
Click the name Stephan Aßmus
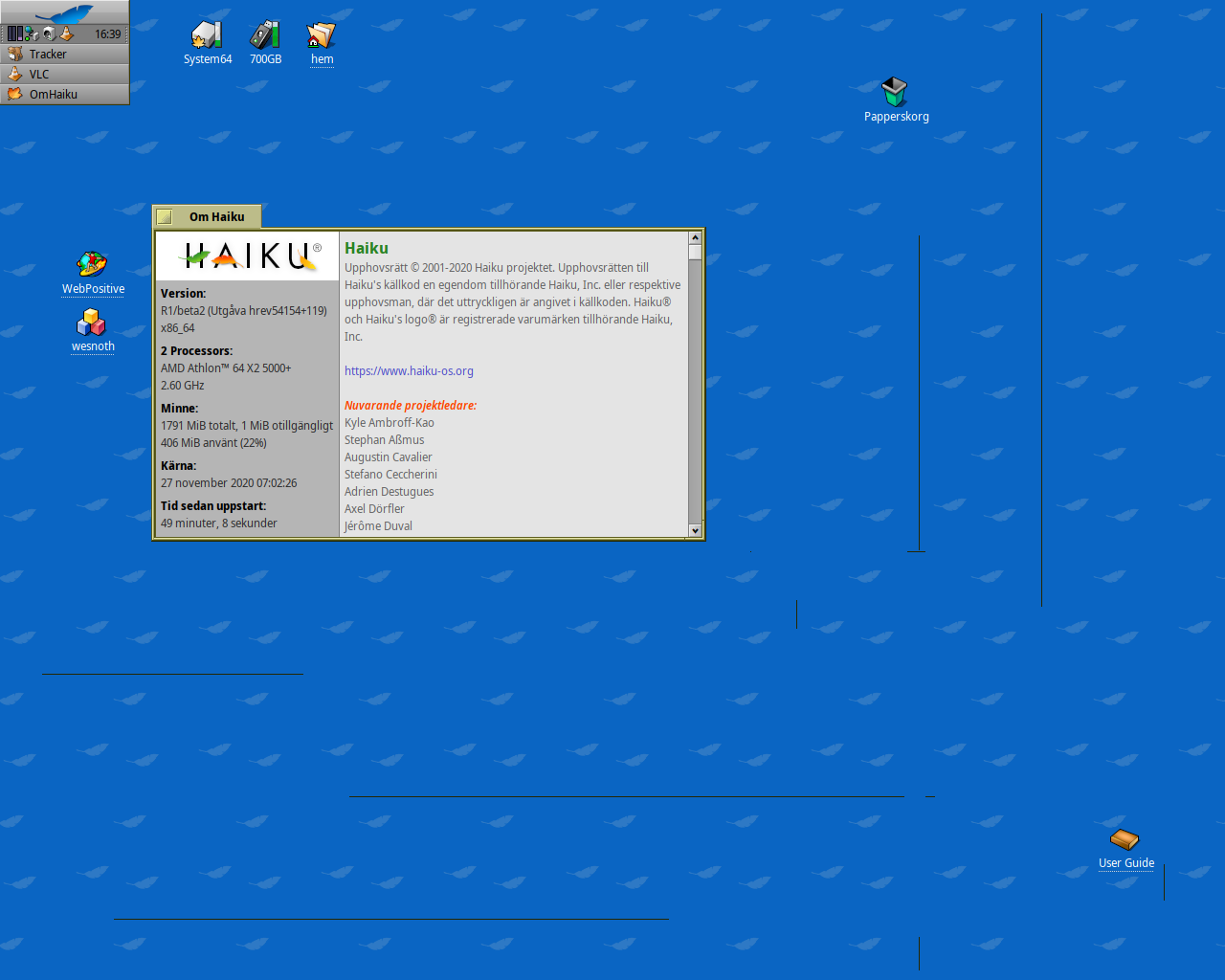pos(385,440)
